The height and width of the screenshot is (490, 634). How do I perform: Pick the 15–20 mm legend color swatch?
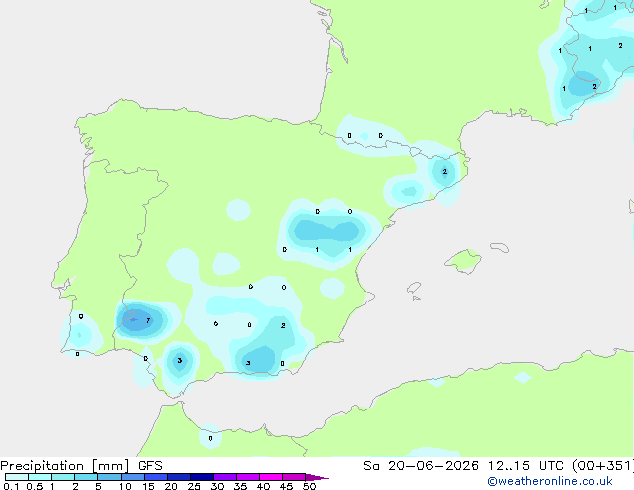point(156,477)
